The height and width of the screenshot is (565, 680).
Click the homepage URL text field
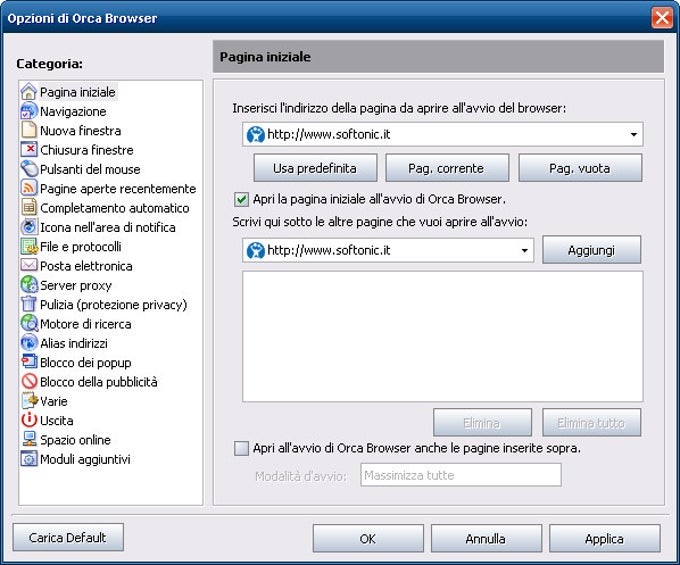[x=443, y=134]
